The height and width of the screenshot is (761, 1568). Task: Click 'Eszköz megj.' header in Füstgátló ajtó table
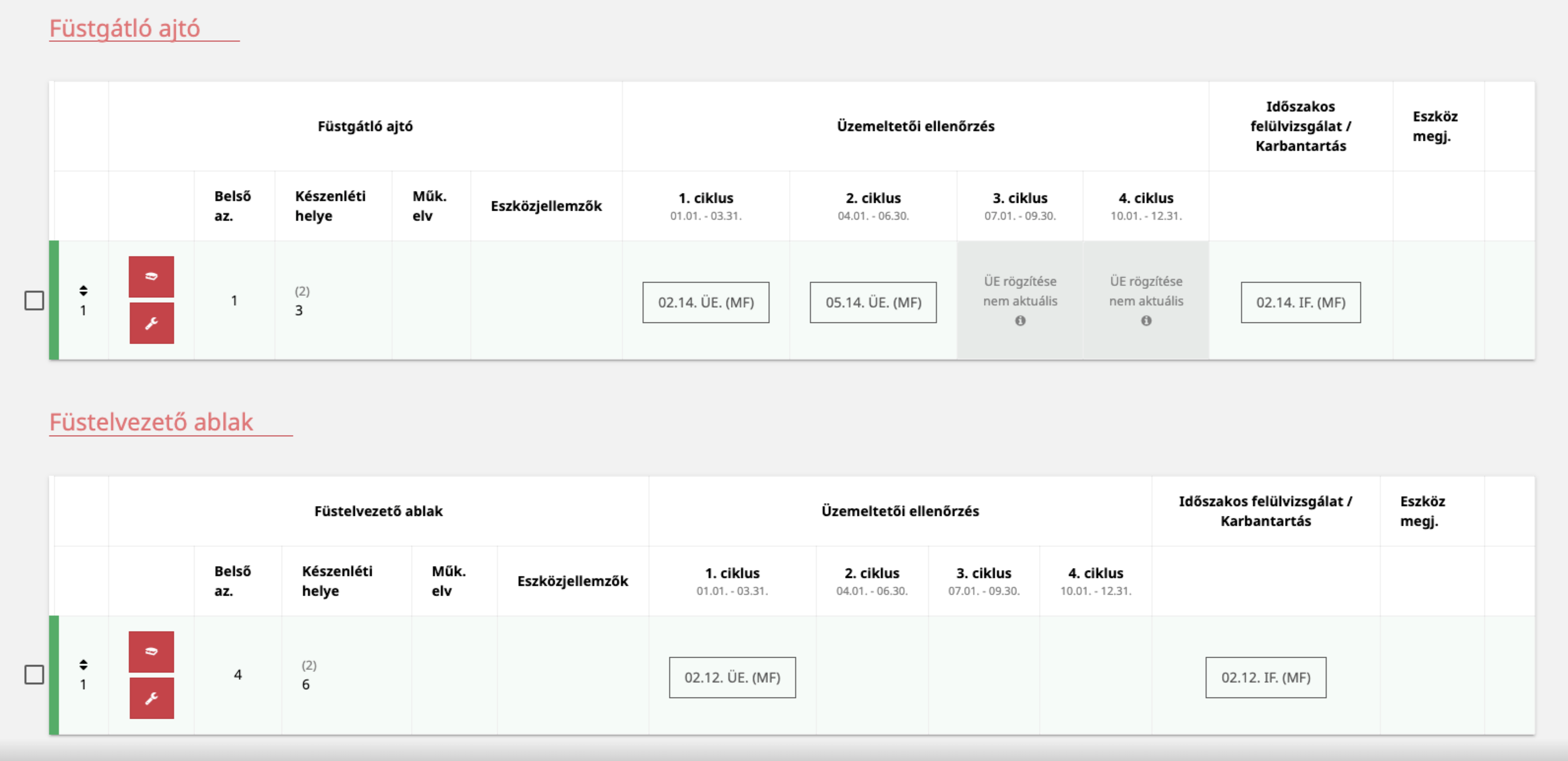tap(1435, 126)
